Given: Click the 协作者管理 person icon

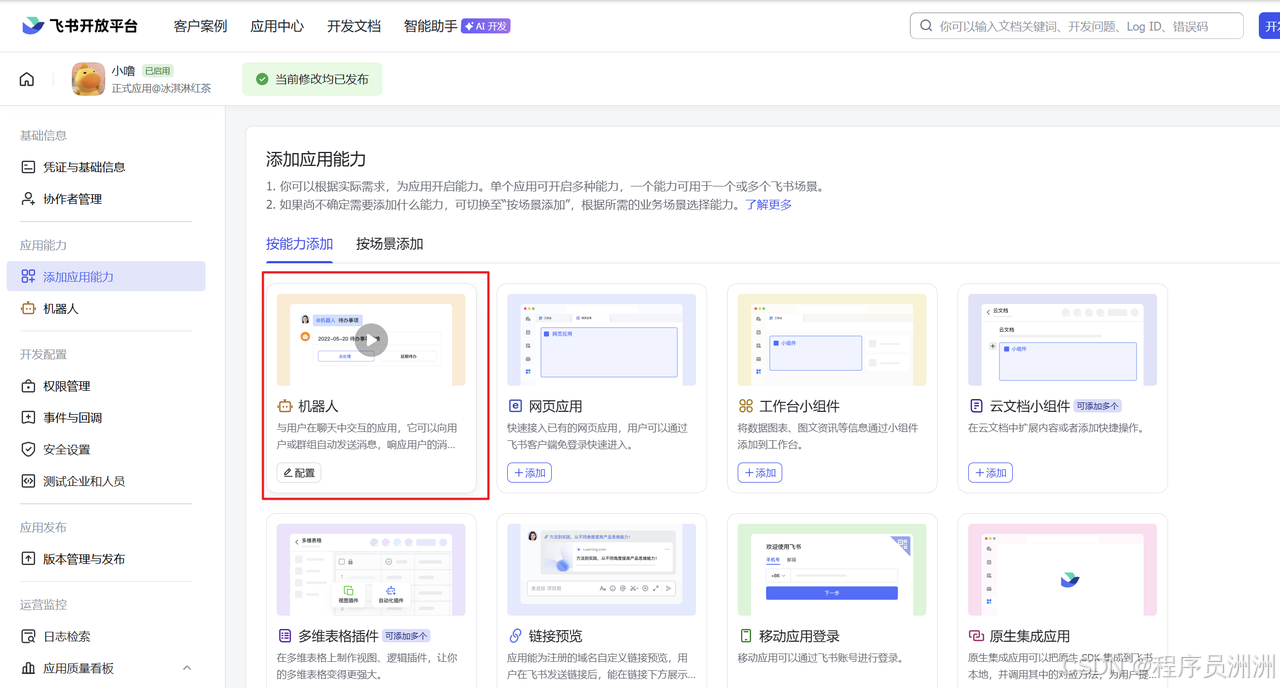Looking at the screenshot, I should click(x=28, y=199).
